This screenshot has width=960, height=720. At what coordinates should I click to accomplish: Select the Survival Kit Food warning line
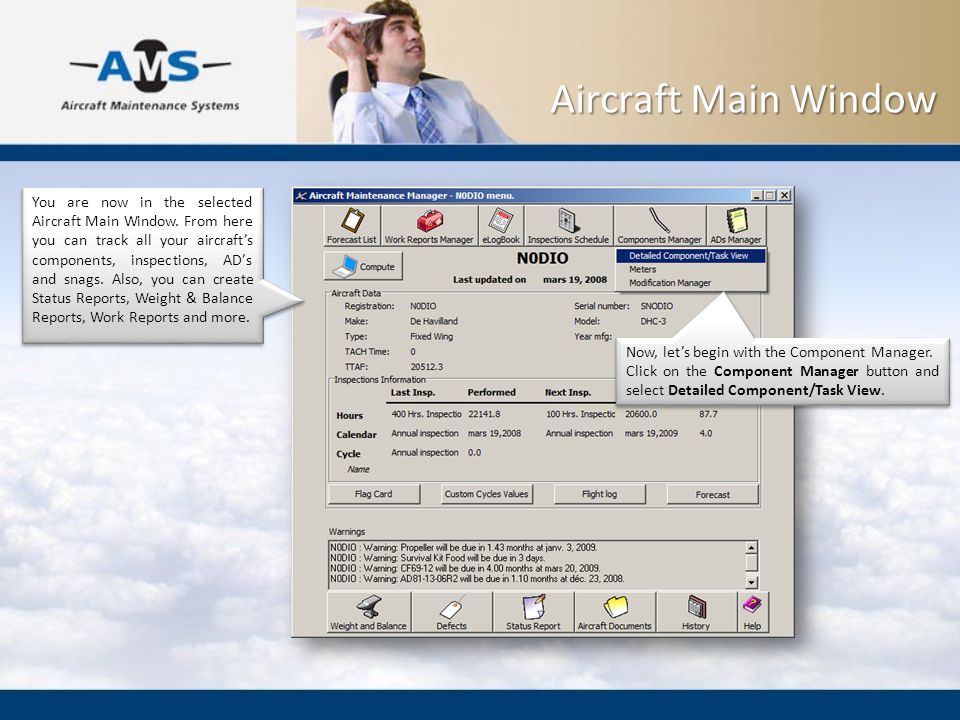pos(438,558)
